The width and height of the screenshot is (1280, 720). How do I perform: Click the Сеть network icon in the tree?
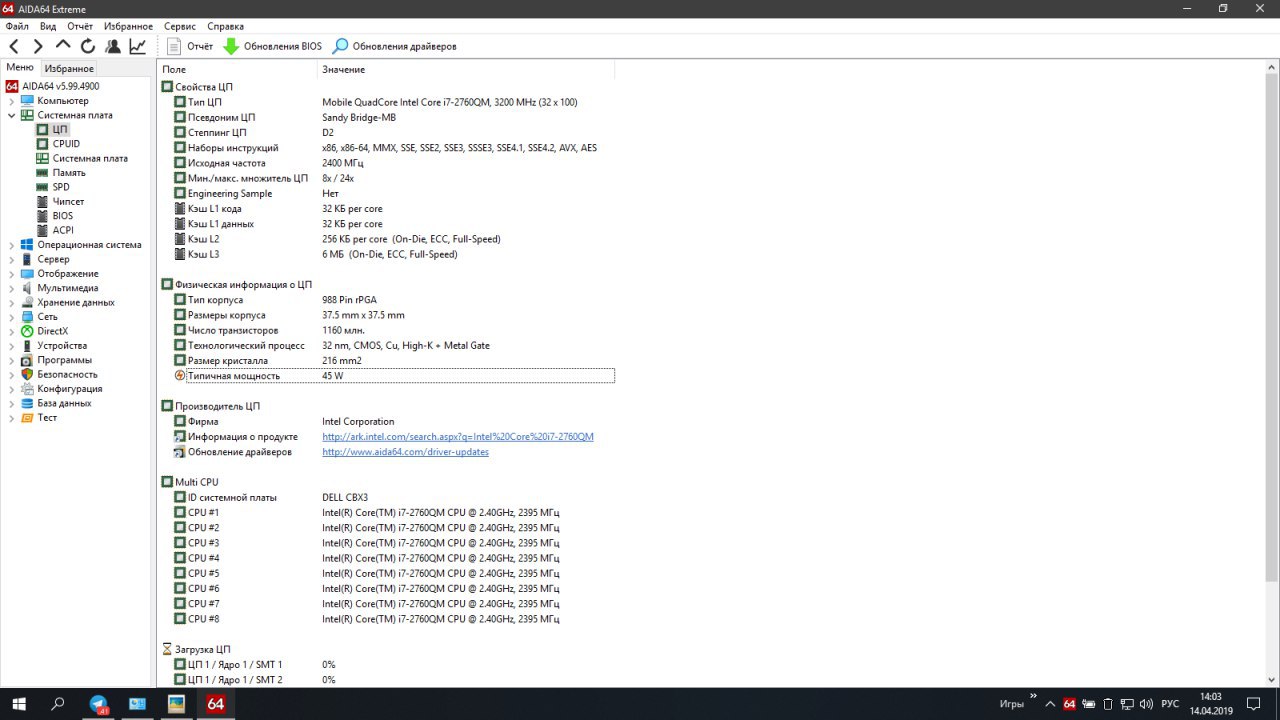[x=27, y=317]
